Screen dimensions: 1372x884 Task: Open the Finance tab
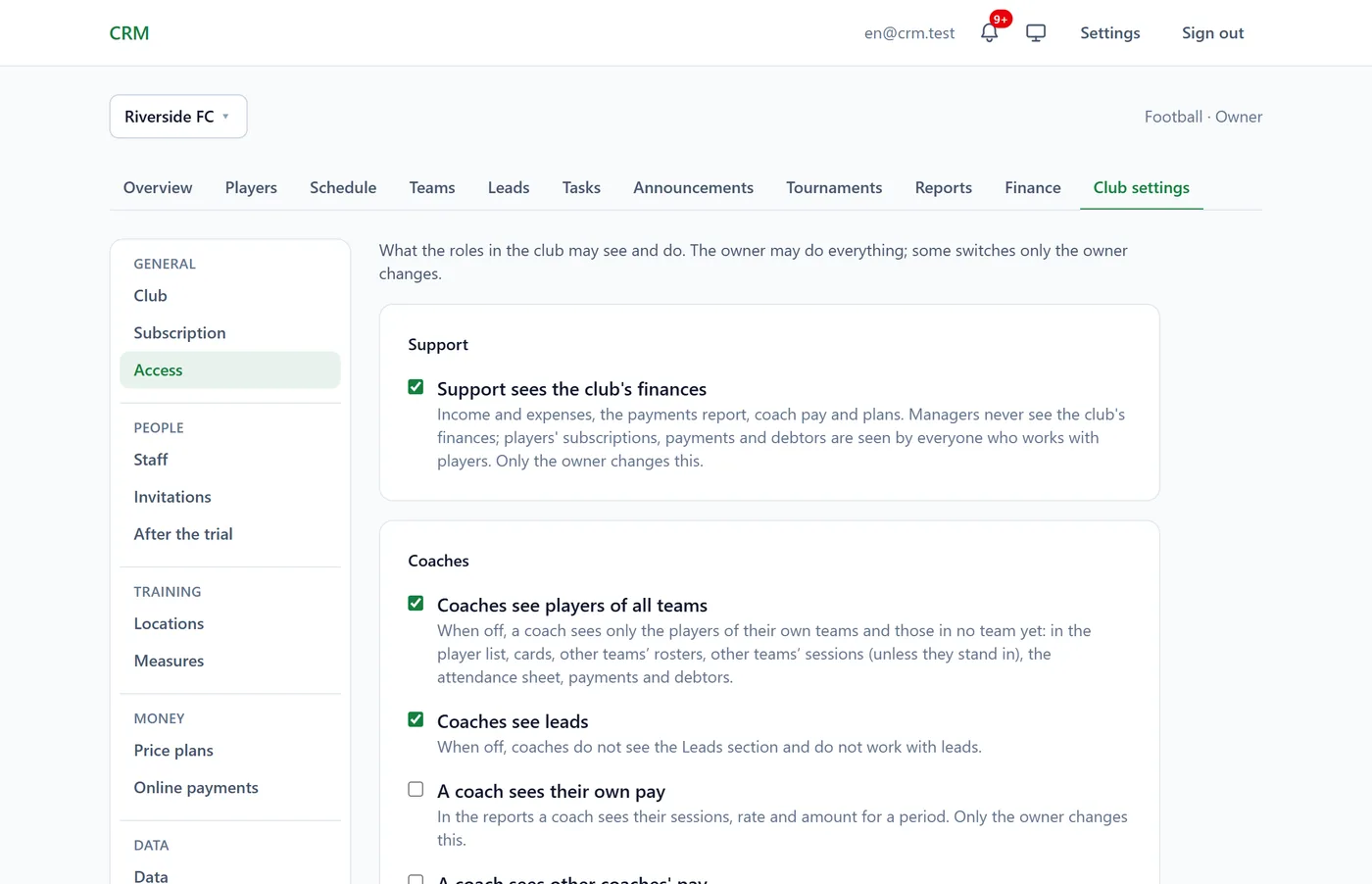[x=1033, y=187]
